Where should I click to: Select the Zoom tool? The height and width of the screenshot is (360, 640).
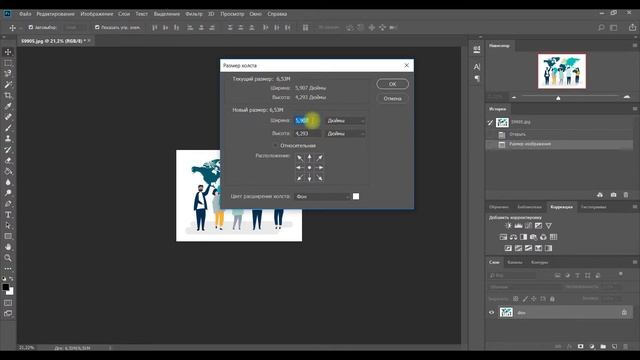8,258
